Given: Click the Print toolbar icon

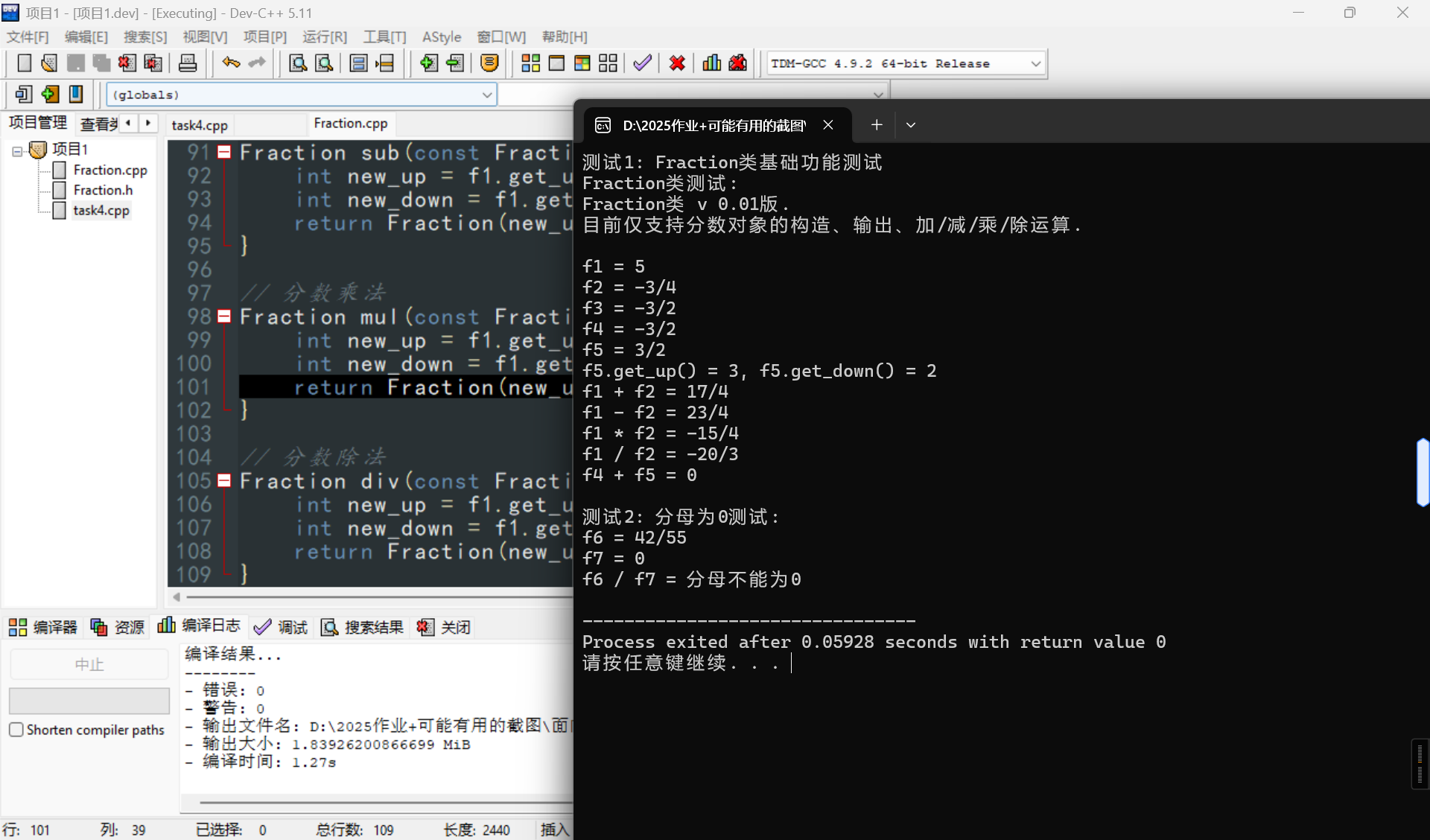Looking at the screenshot, I should (x=188, y=63).
